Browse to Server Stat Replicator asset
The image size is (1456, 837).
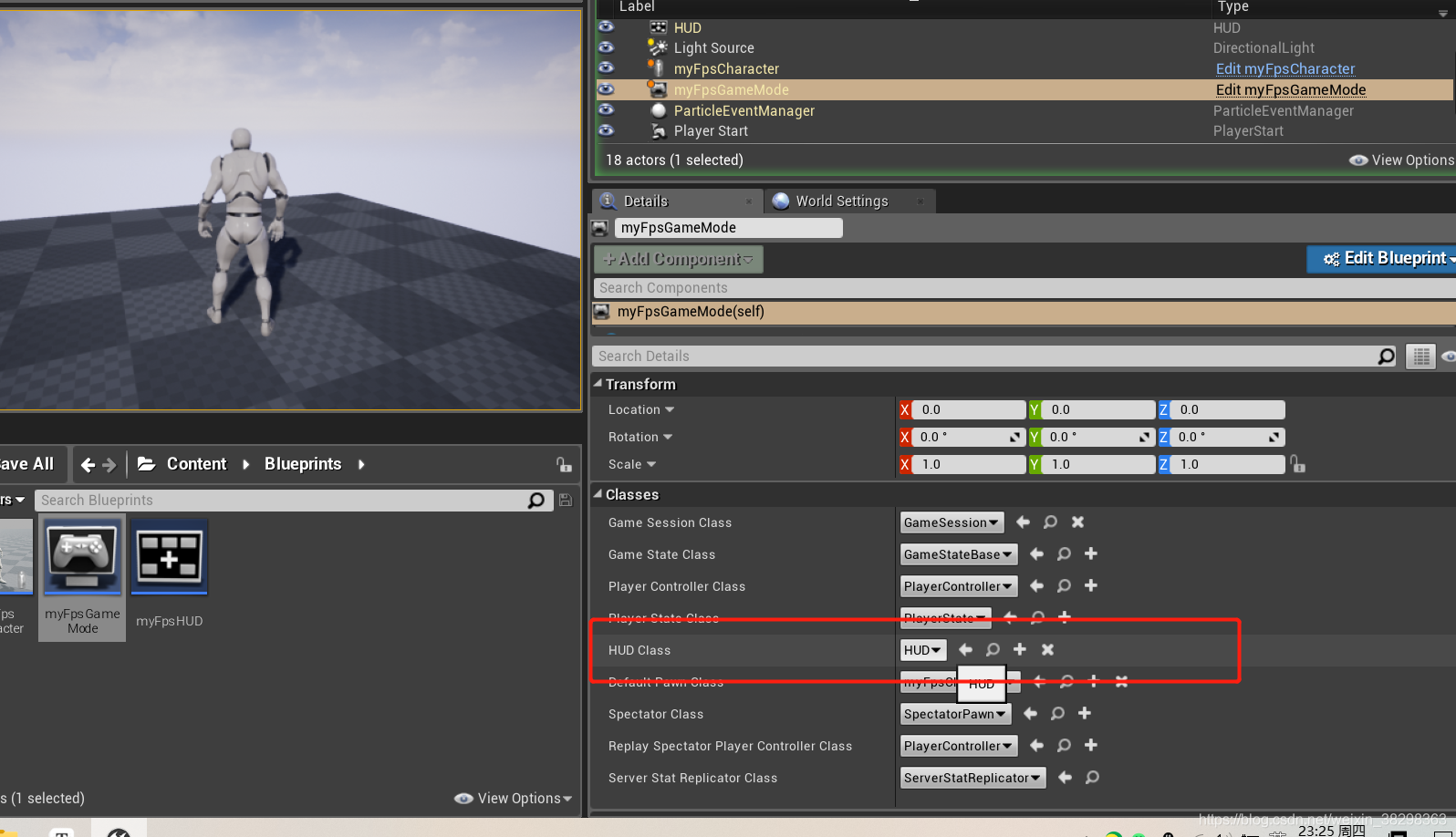click(x=1092, y=778)
